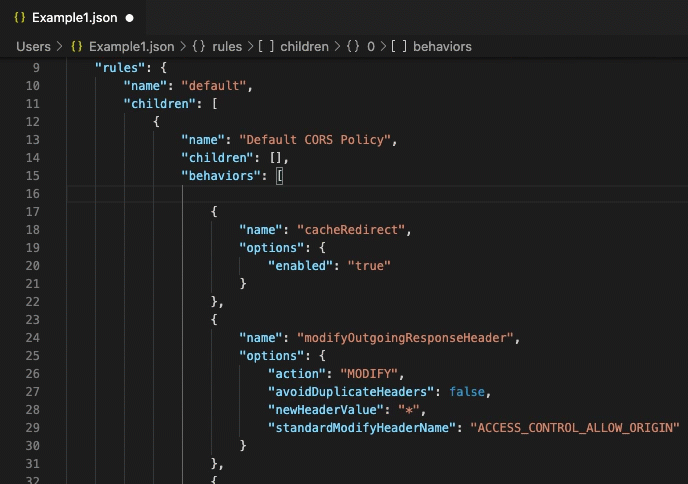Click the closing brace on line 30
688x484 pixels.
tap(243, 446)
